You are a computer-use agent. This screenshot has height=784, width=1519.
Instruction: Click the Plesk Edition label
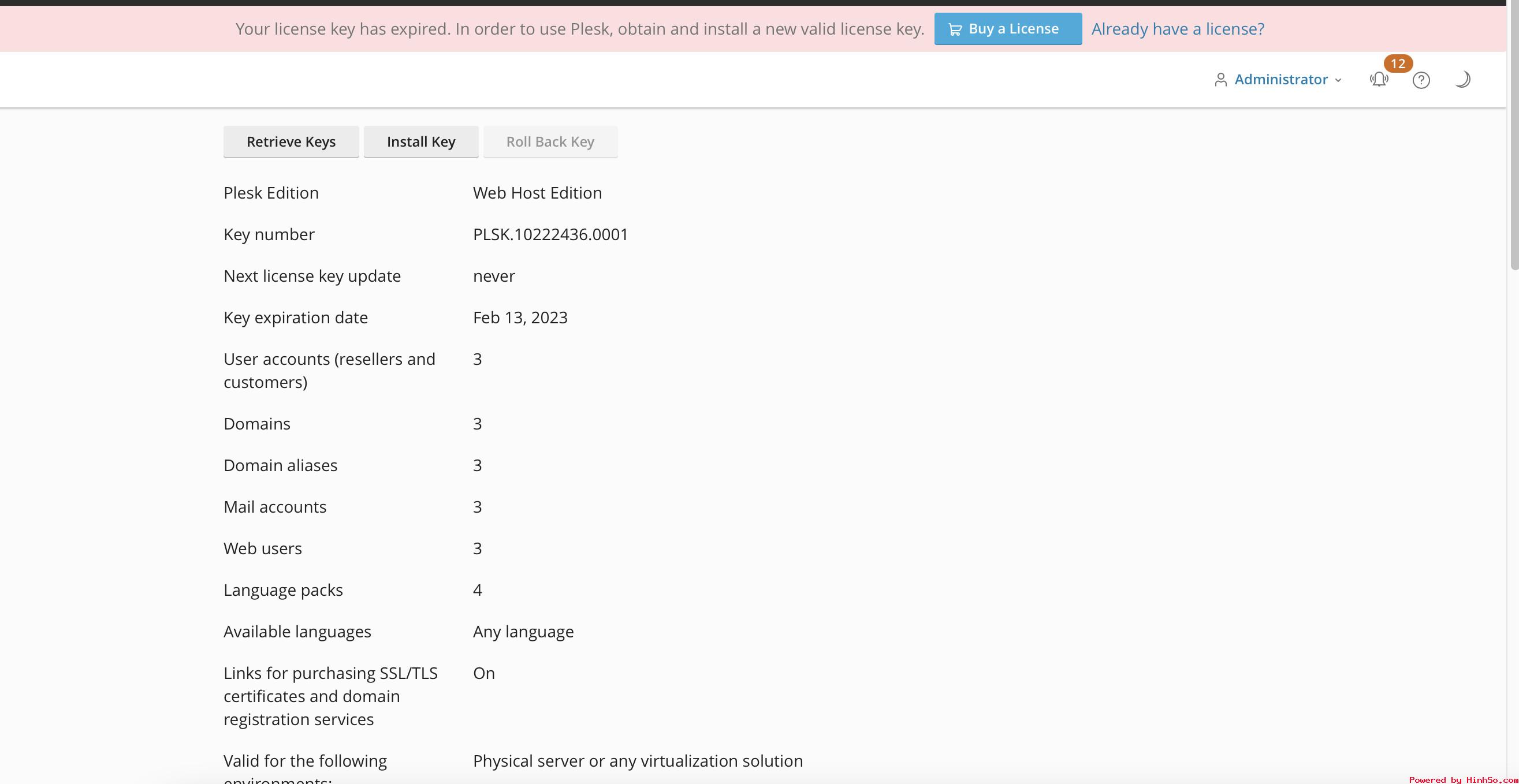click(x=271, y=193)
